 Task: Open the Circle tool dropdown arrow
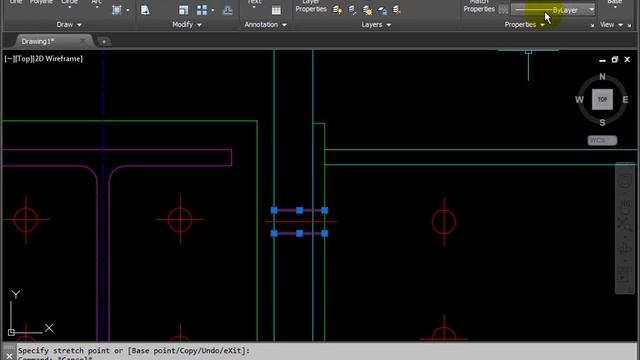pos(69,7)
